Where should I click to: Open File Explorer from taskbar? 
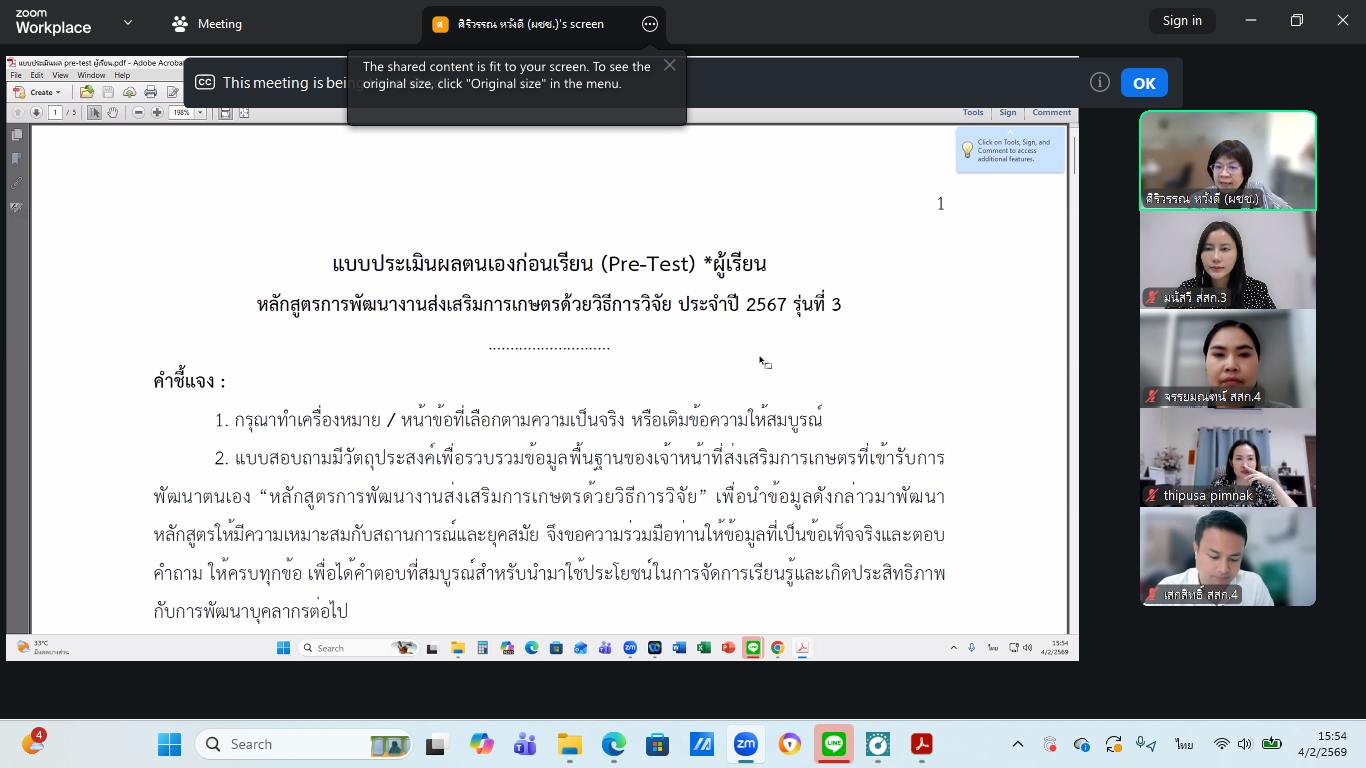[x=570, y=744]
